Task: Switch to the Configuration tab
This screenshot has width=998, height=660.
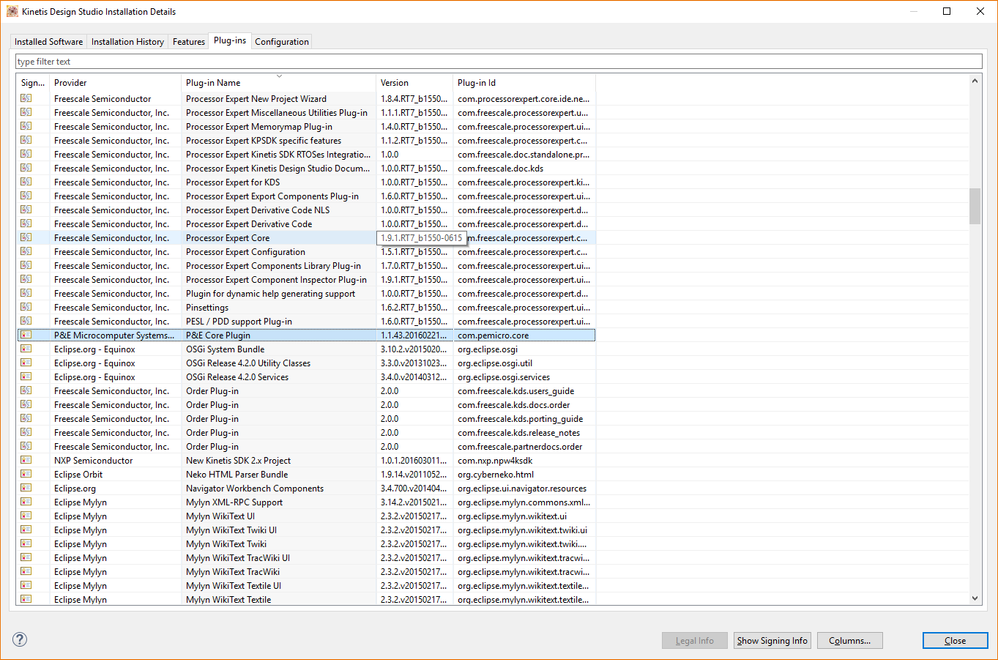Action: [281, 41]
